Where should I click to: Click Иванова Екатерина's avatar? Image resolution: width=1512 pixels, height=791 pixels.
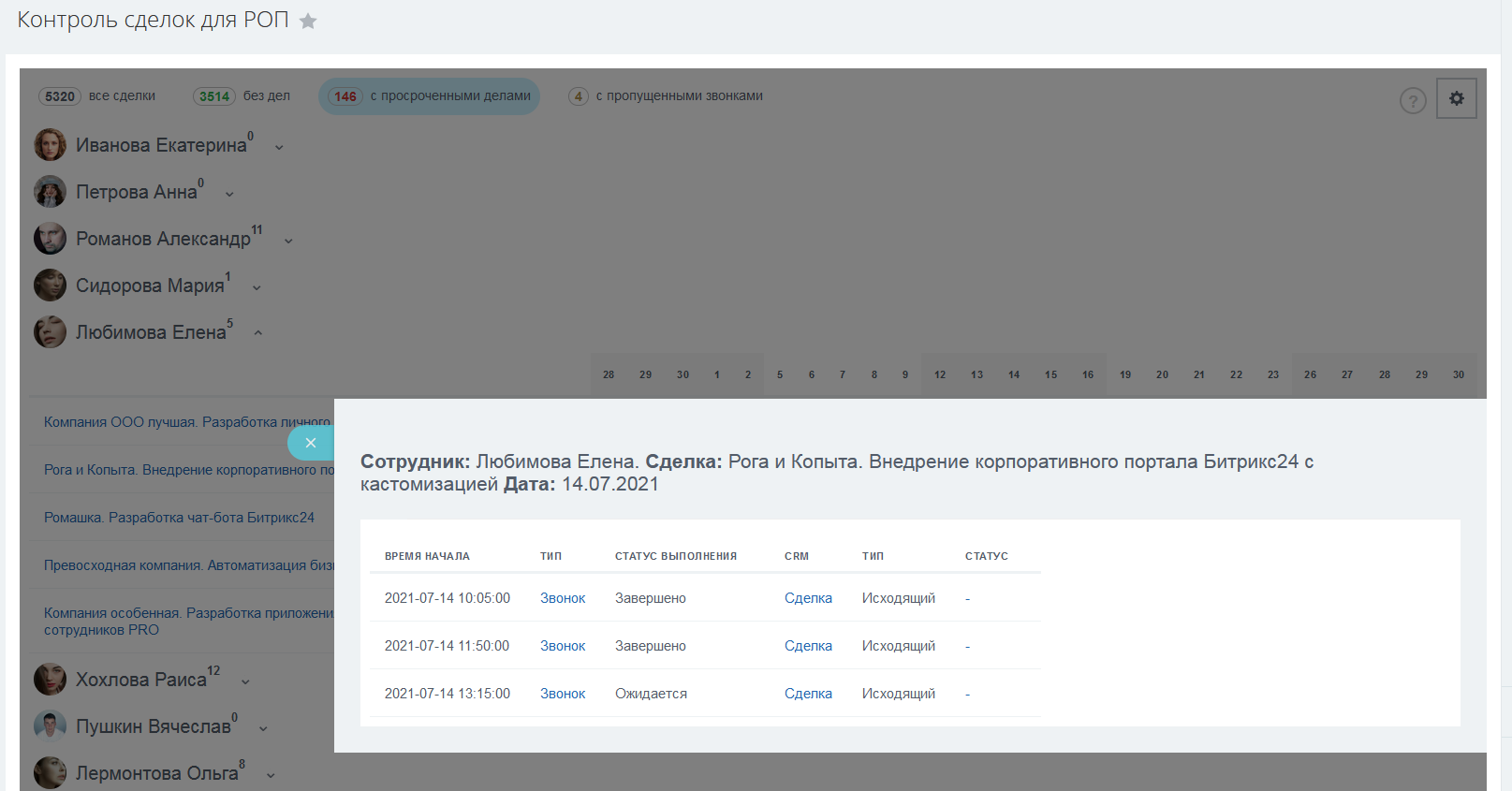pyautogui.click(x=51, y=145)
